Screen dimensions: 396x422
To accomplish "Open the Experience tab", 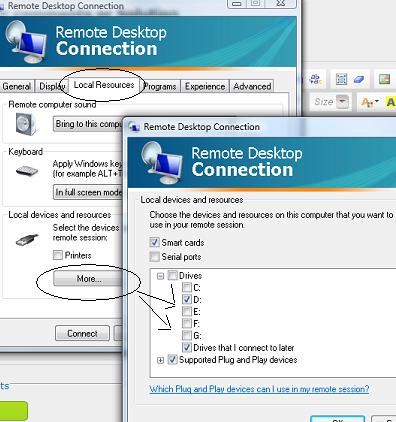I will [205, 86].
